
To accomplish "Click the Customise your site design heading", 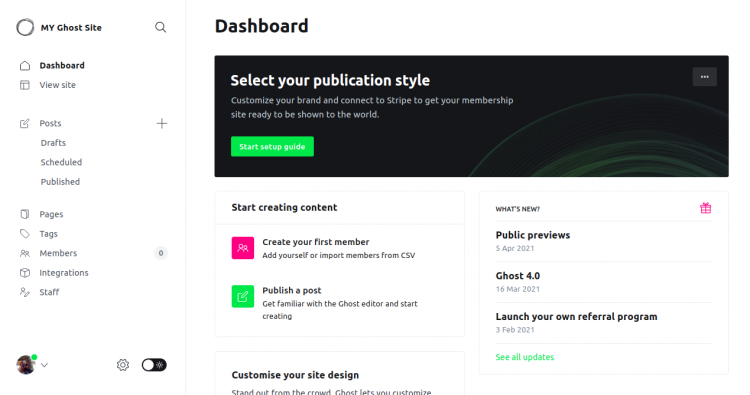I will pyautogui.click(x=295, y=375).
